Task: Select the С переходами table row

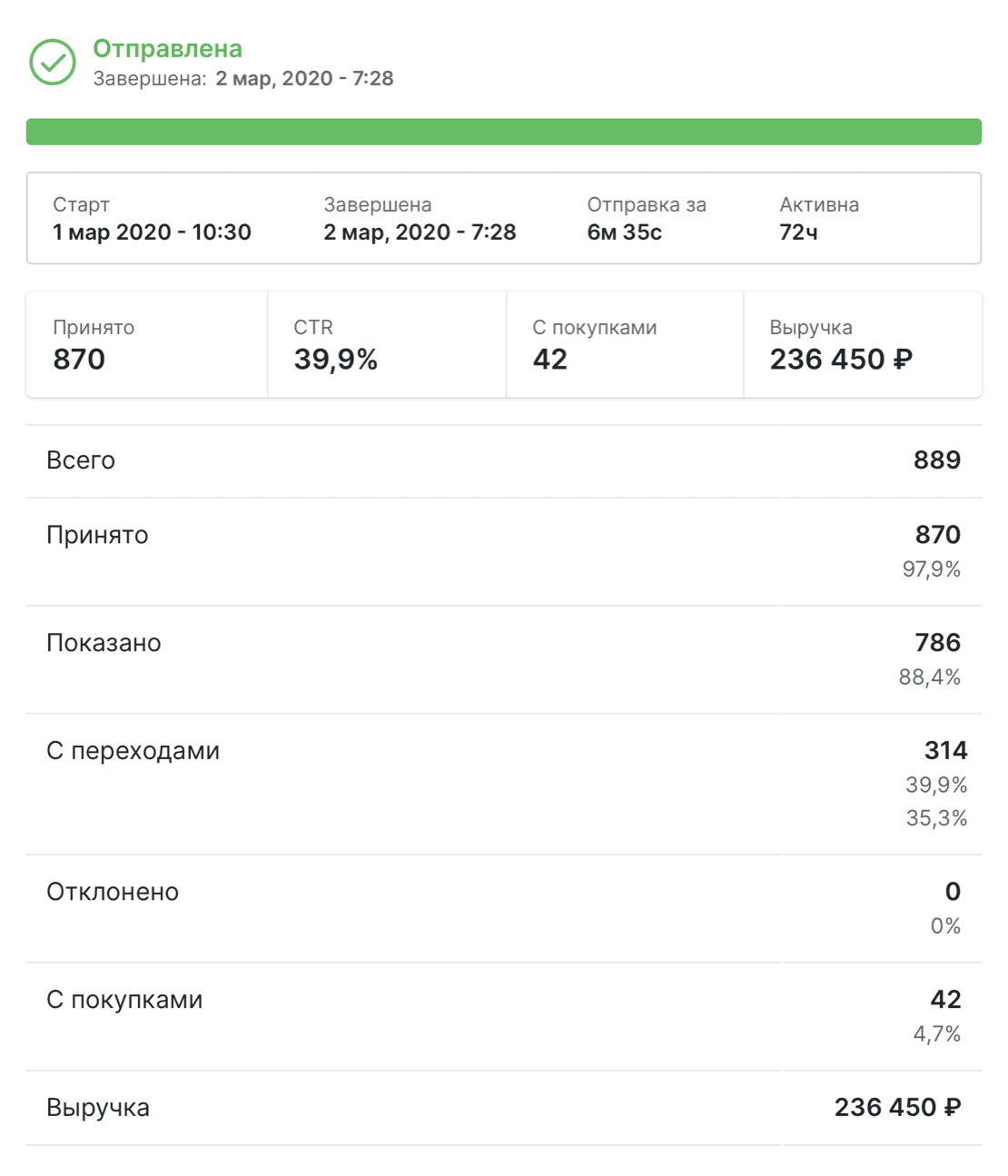Action: [504, 785]
